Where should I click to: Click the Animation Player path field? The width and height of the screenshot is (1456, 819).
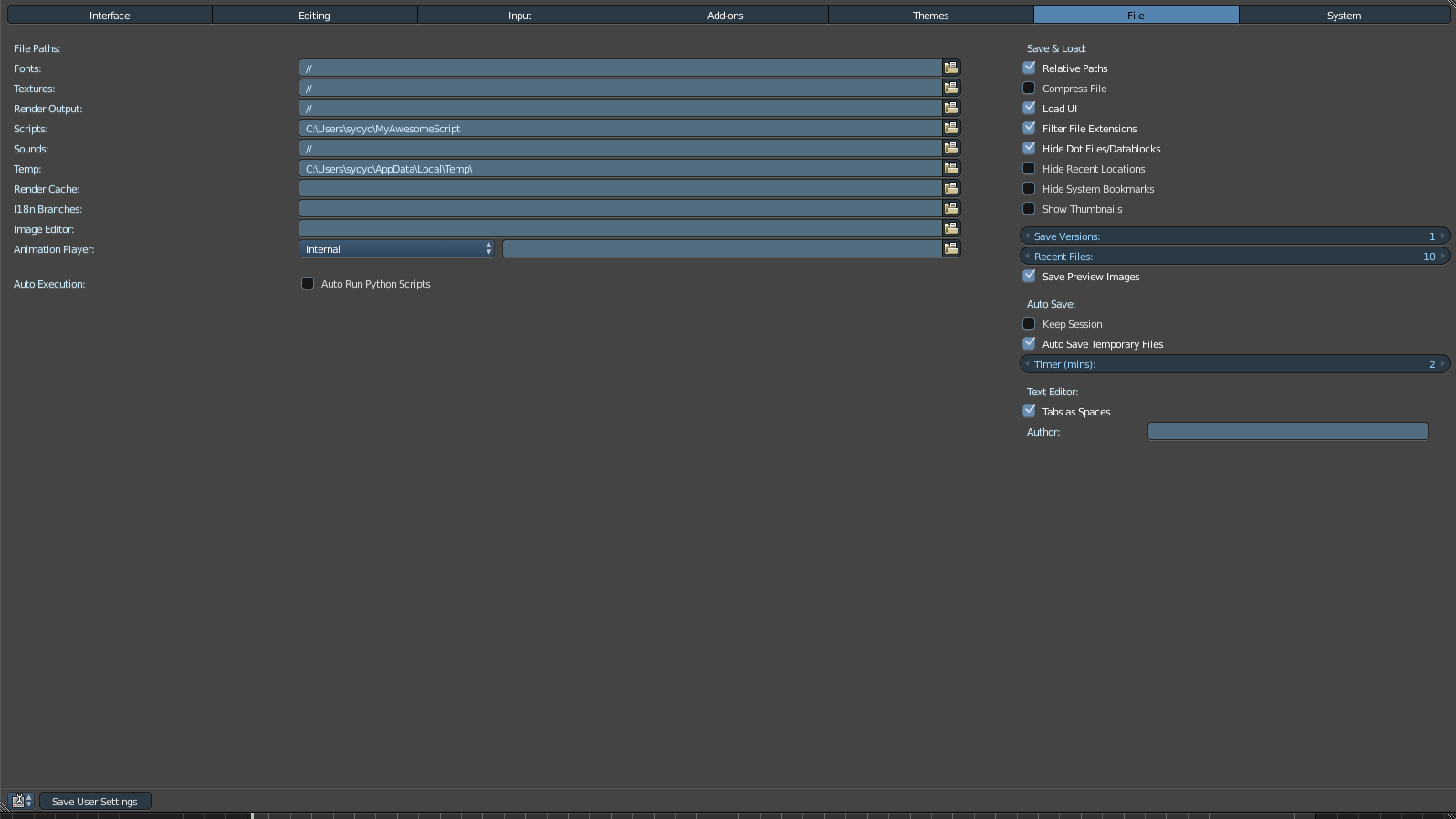722,249
